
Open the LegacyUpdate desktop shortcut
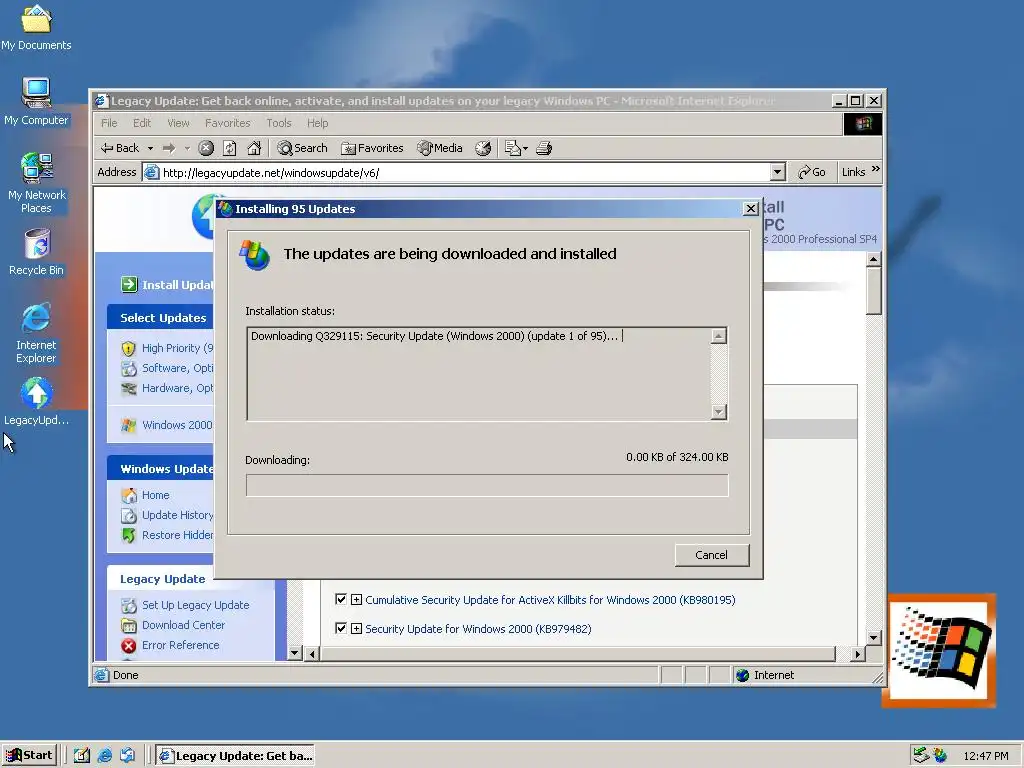tap(37, 402)
